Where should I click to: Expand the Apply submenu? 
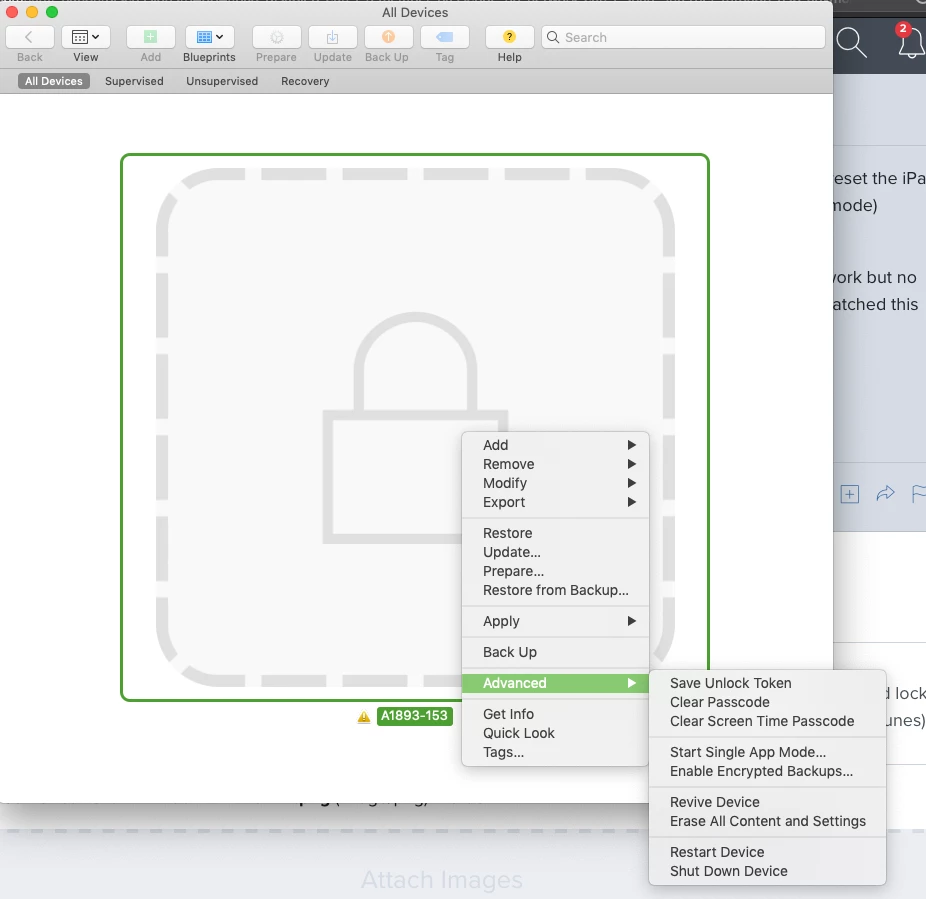(x=555, y=621)
